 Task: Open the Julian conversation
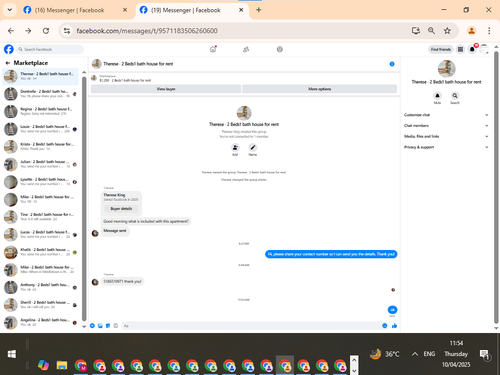pos(41,164)
